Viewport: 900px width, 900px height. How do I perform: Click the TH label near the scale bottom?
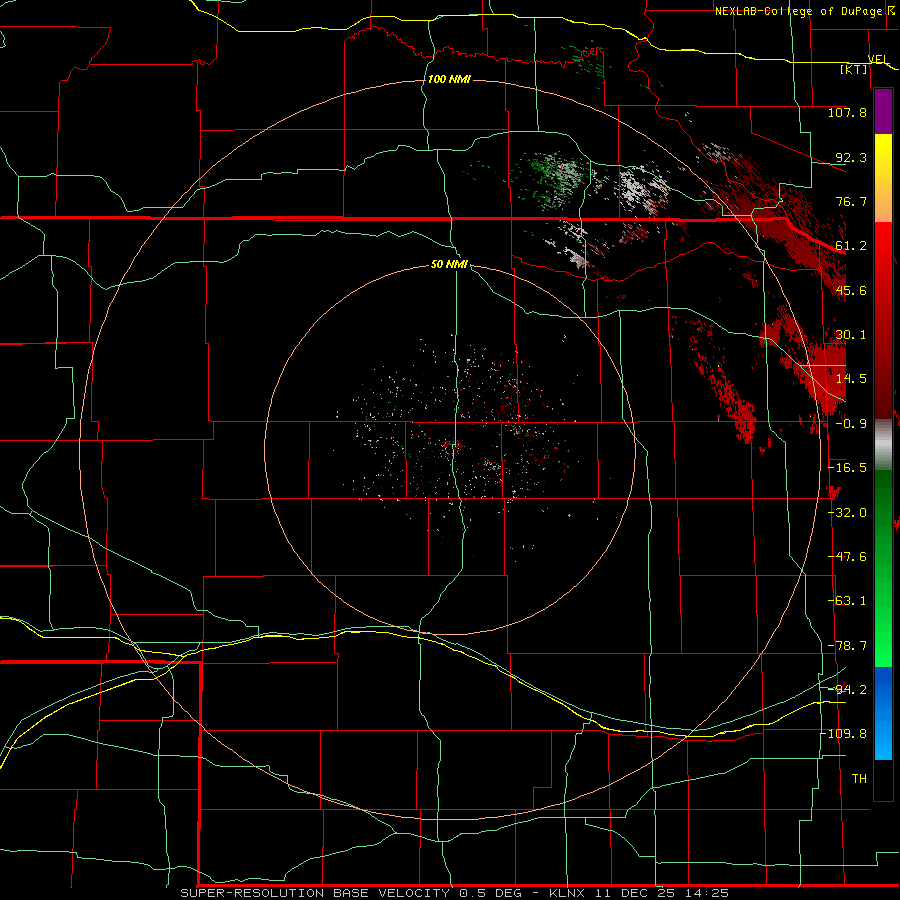coord(859,779)
